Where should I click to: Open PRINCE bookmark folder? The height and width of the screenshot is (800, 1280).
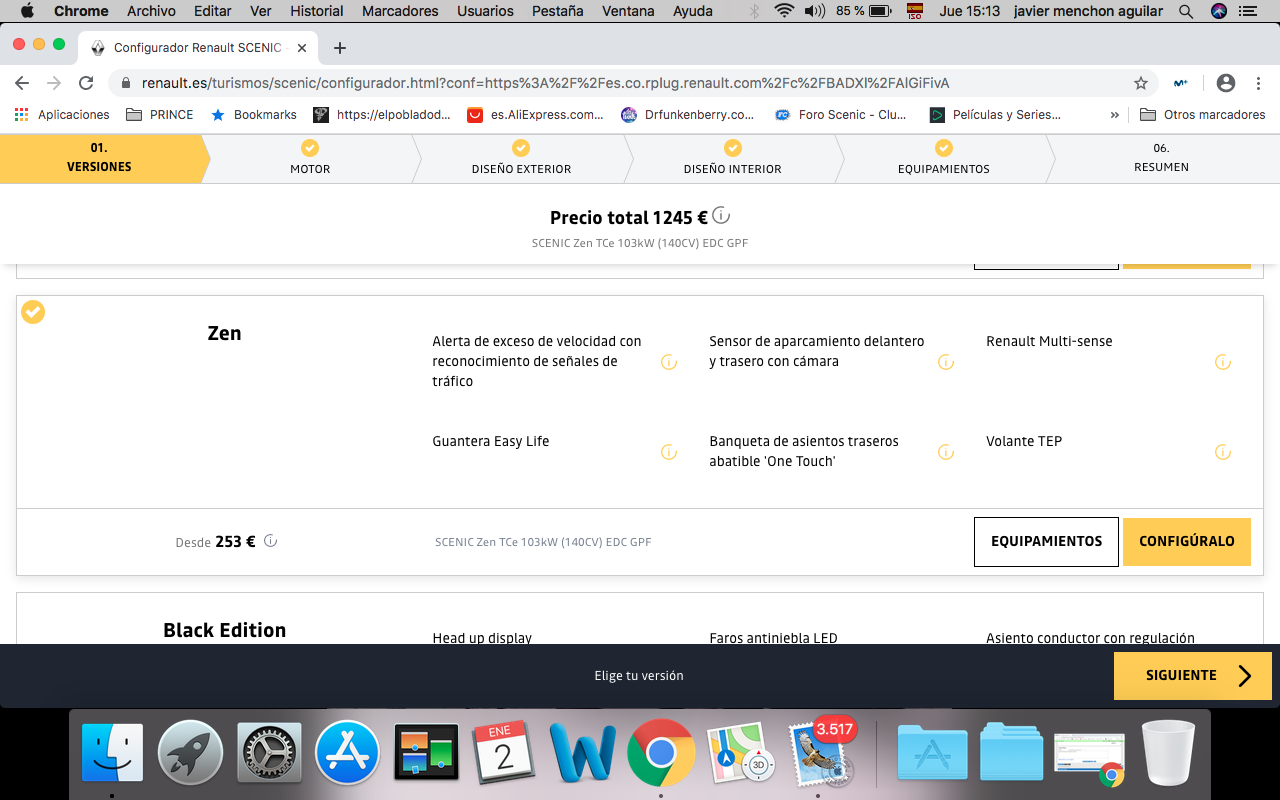click(x=160, y=115)
